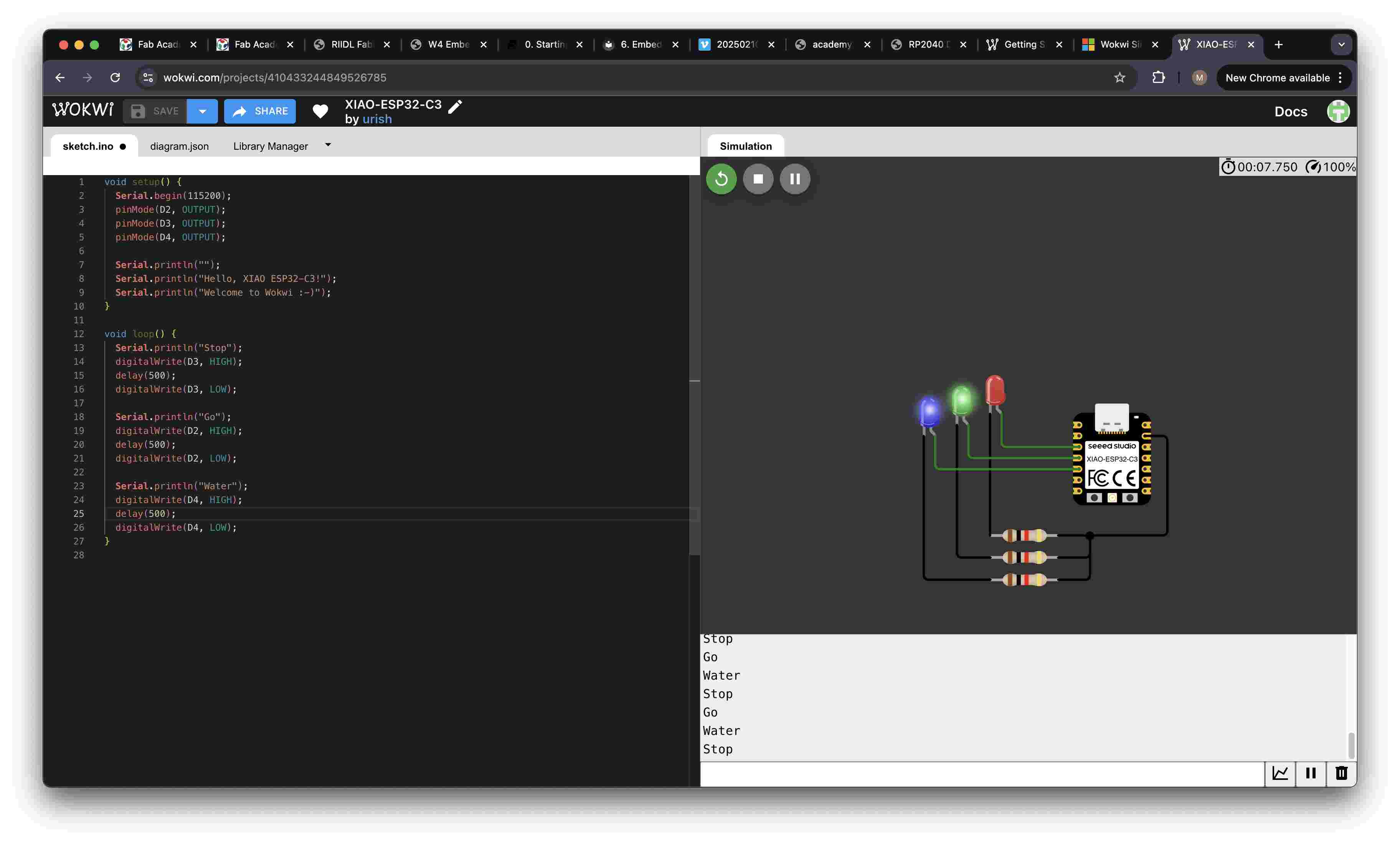The height and width of the screenshot is (844, 1400).
Task: Select the bottom resistor in the circuit
Action: tap(1024, 580)
